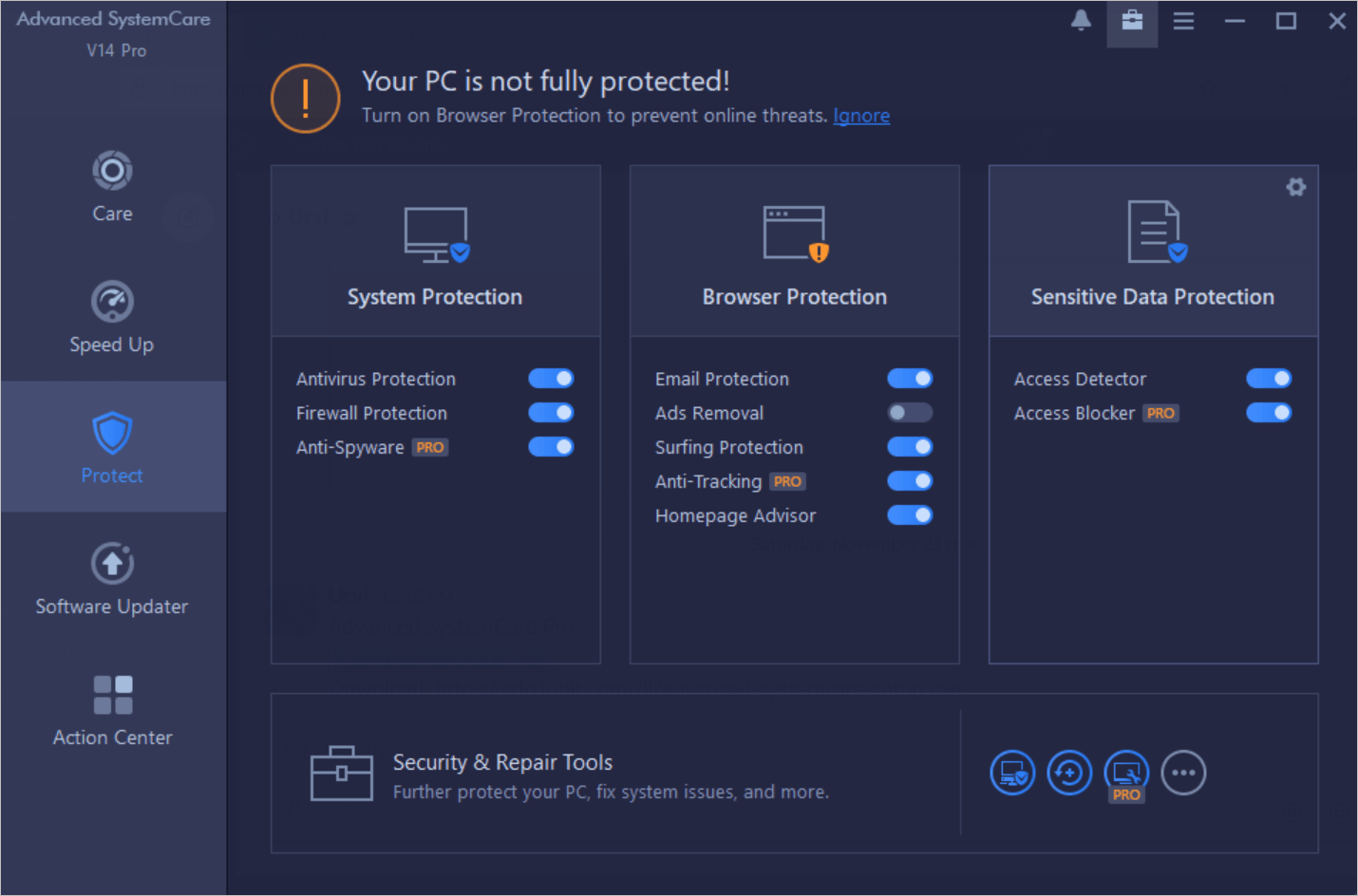Viewport: 1358px width, 896px height.
Task: Open the Action Center section
Action: point(112,710)
